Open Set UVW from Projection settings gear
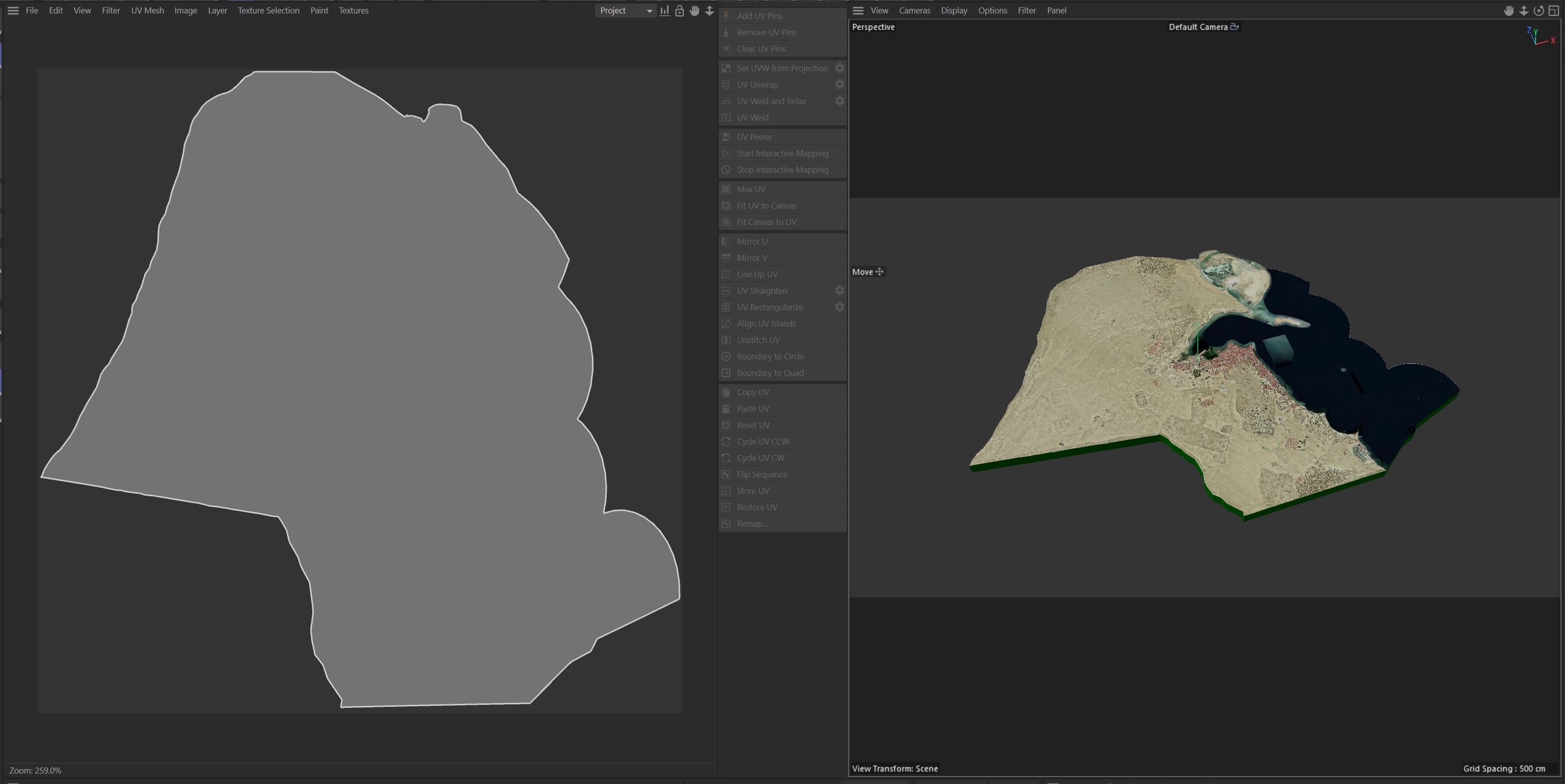The width and height of the screenshot is (1565, 784). (x=839, y=68)
